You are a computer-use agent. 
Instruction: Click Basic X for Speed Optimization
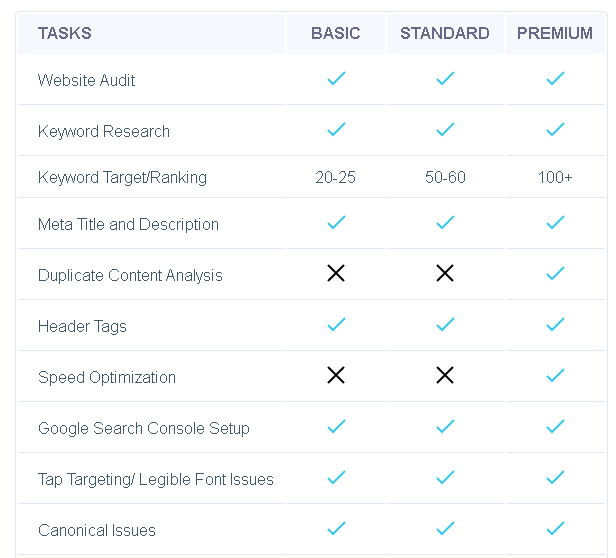click(x=336, y=375)
